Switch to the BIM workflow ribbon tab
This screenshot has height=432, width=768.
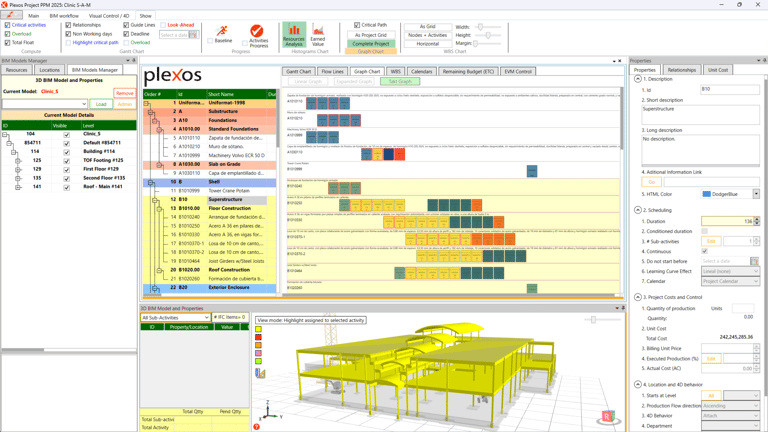point(64,16)
